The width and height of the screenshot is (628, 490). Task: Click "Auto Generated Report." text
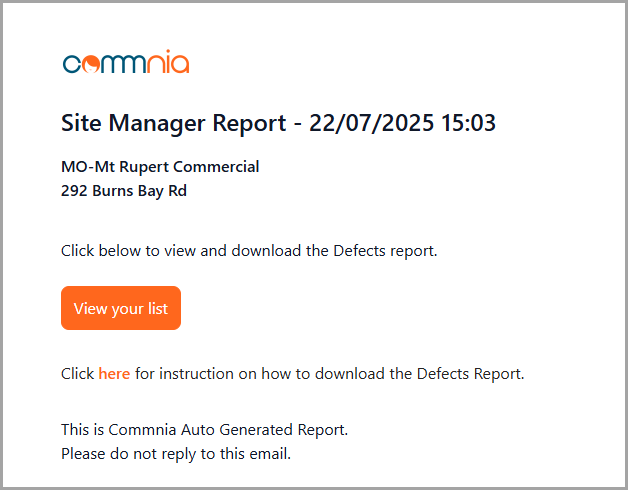click(265, 430)
